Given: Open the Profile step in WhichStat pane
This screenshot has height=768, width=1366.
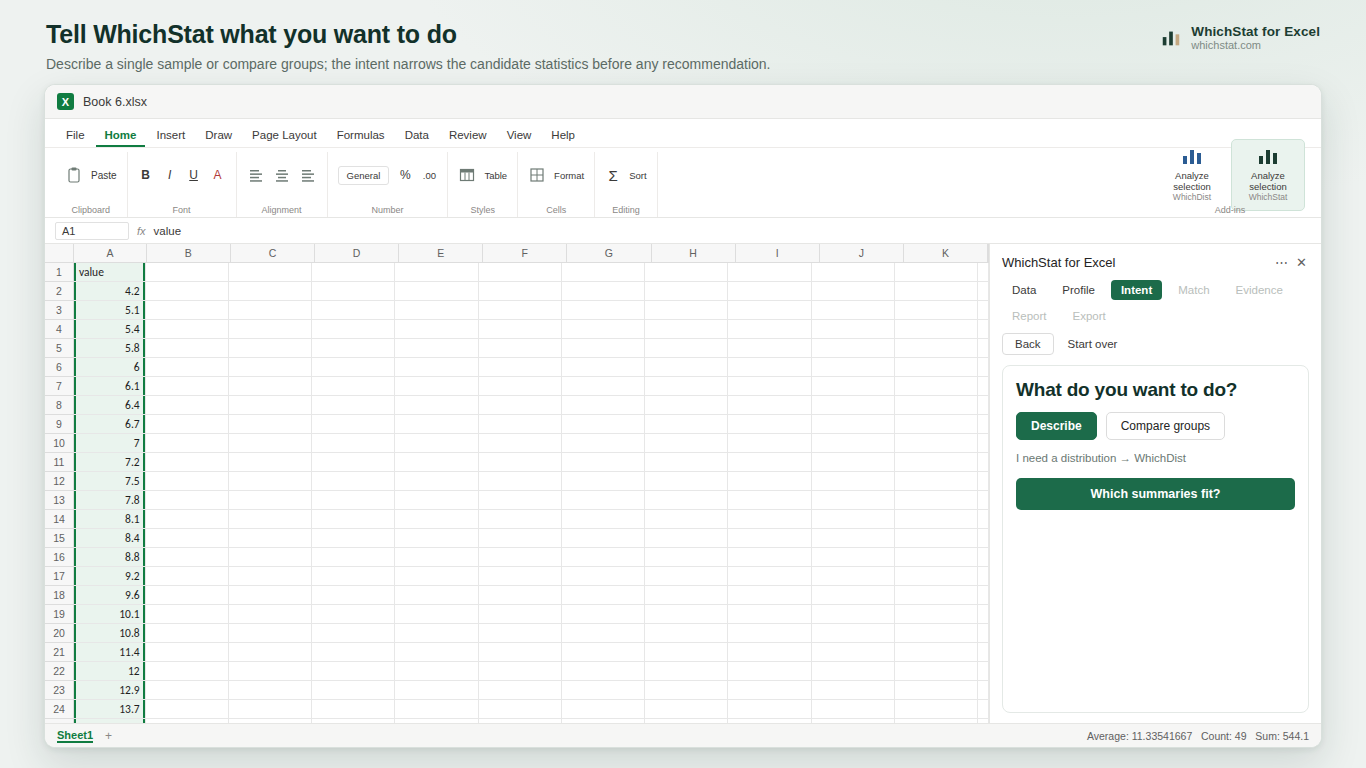Looking at the screenshot, I should pos(1078,290).
